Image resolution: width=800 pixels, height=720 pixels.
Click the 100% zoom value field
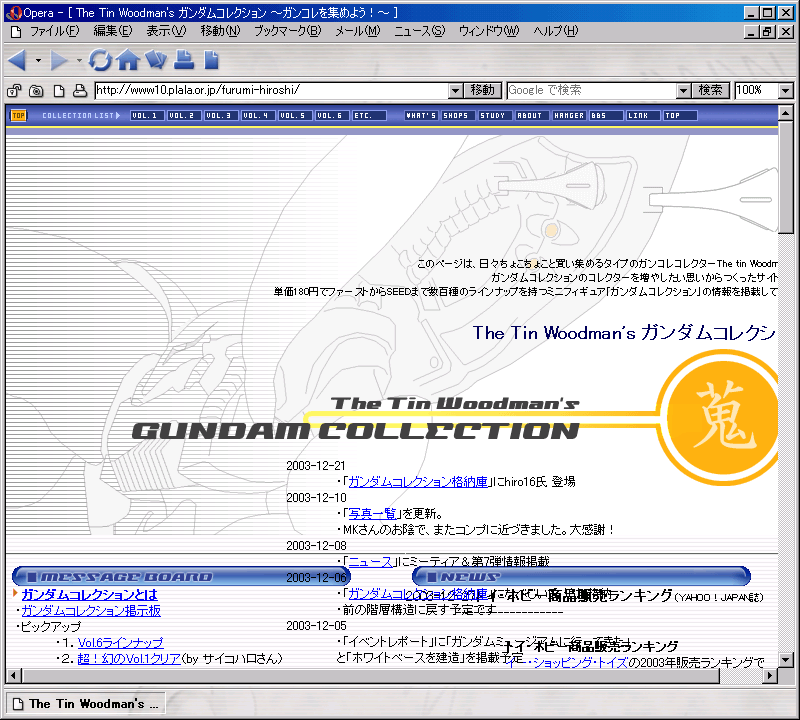[757, 91]
